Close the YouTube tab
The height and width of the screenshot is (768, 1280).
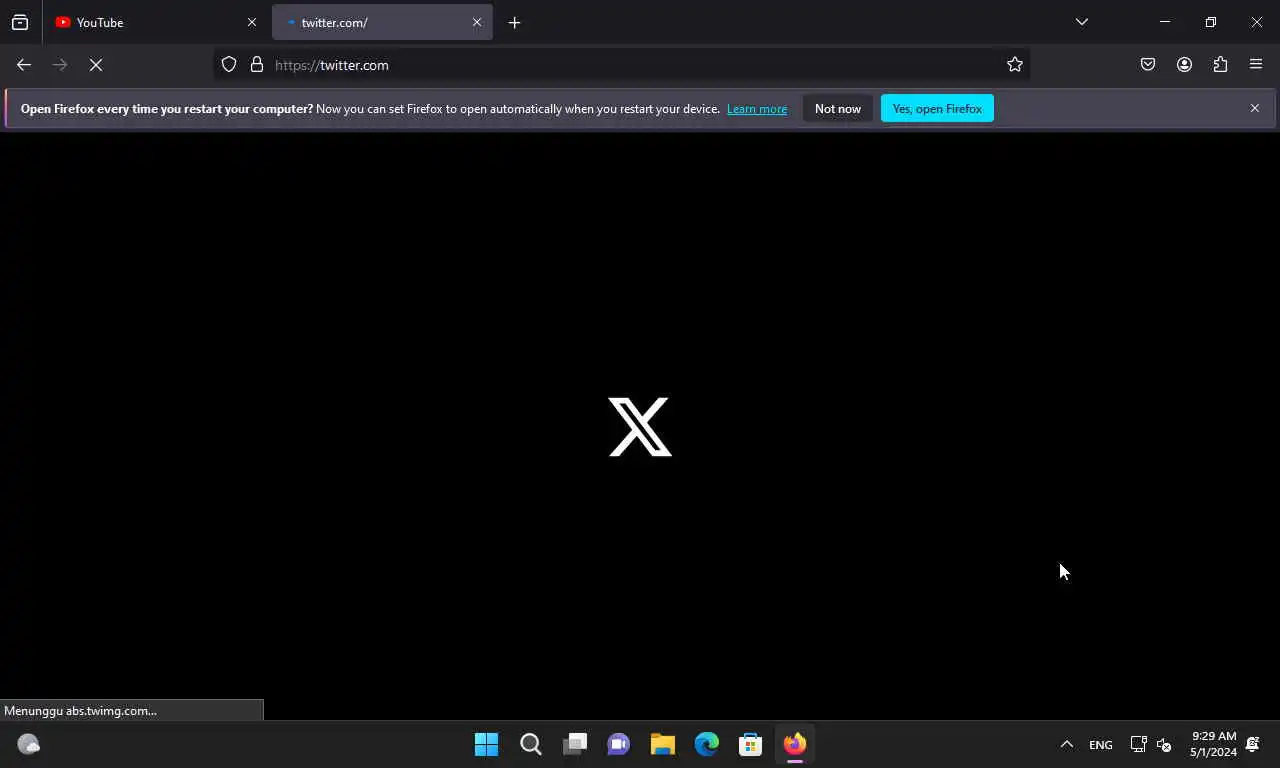pyautogui.click(x=252, y=22)
